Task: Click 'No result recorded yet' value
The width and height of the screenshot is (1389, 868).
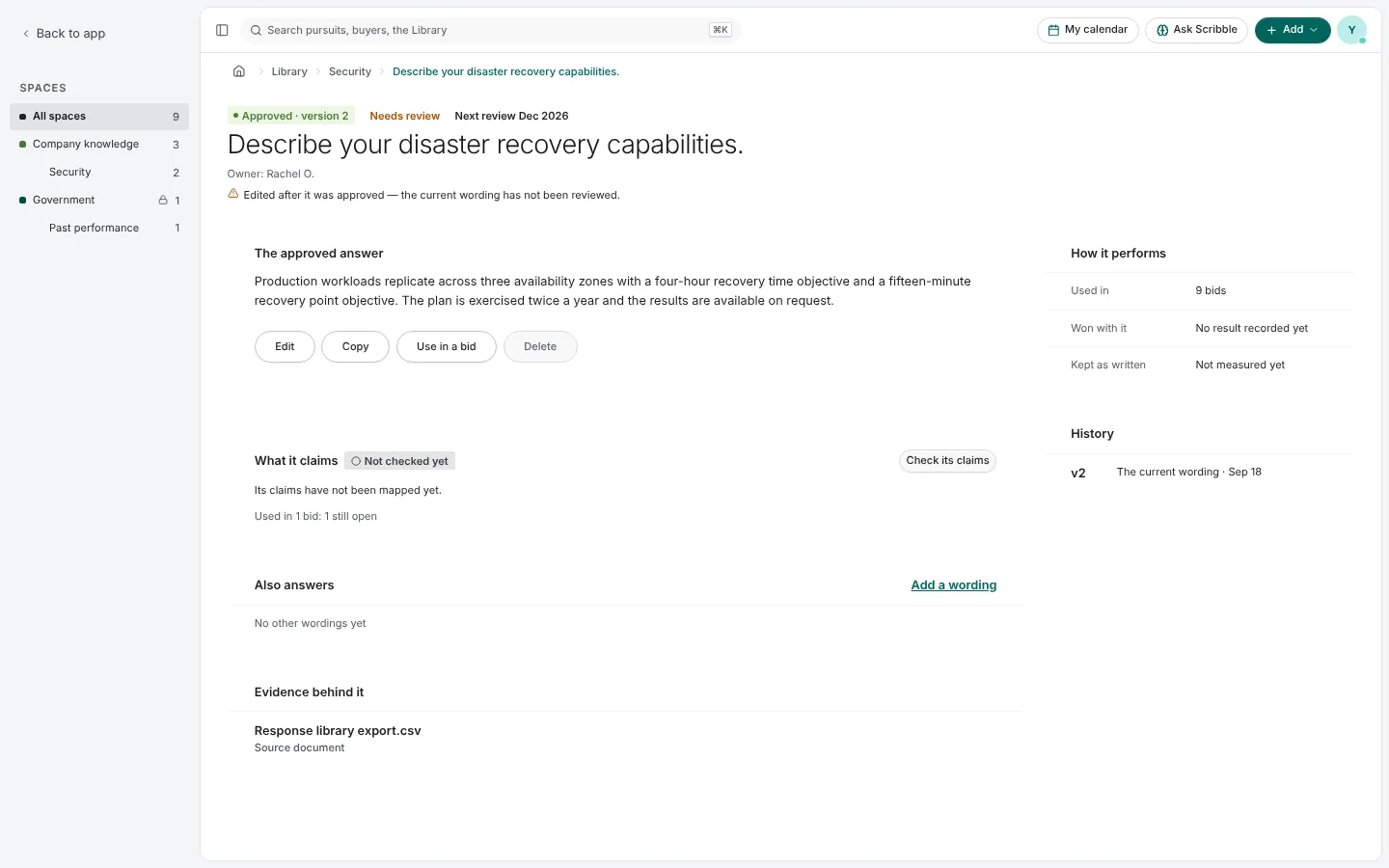Action: point(1251,328)
